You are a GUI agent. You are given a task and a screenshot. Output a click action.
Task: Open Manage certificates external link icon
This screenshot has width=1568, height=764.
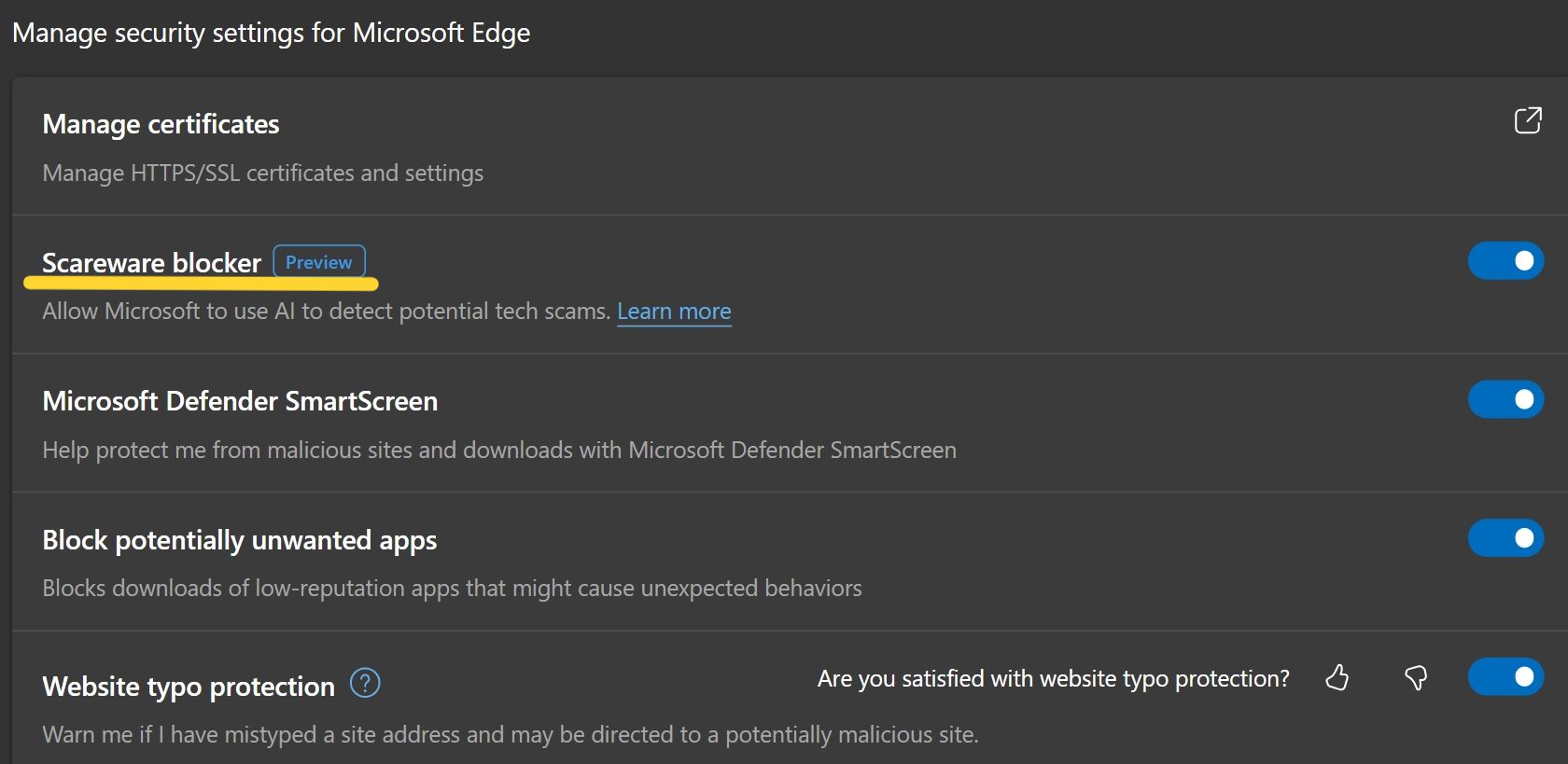click(1528, 120)
